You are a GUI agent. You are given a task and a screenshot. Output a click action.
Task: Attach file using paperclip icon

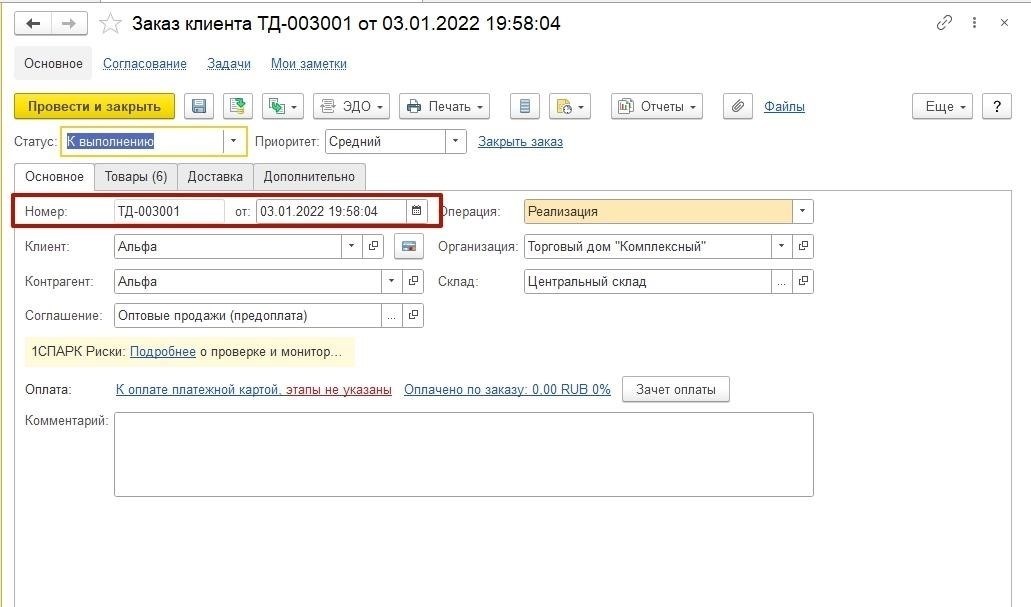(x=738, y=107)
